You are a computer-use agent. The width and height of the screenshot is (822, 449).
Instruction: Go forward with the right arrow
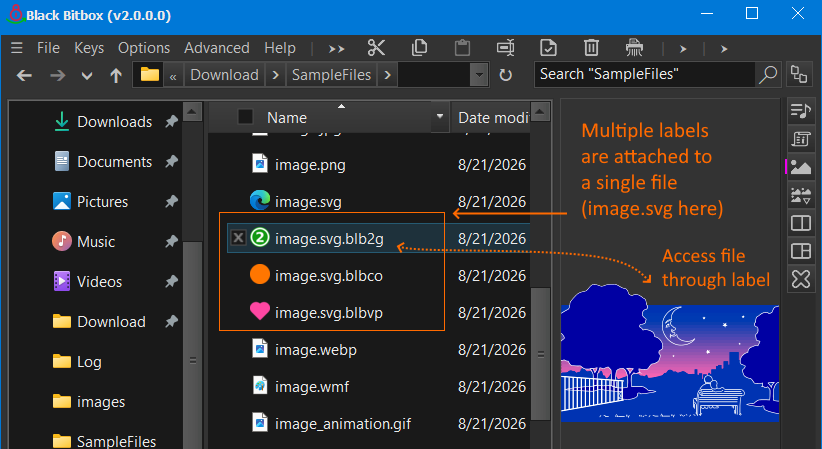[x=58, y=76]
